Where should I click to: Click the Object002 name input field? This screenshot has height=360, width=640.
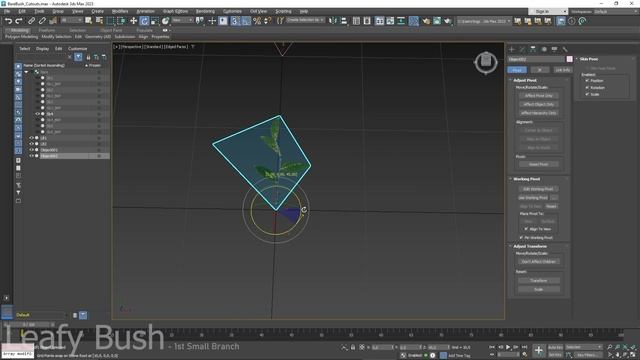(536, 59)
